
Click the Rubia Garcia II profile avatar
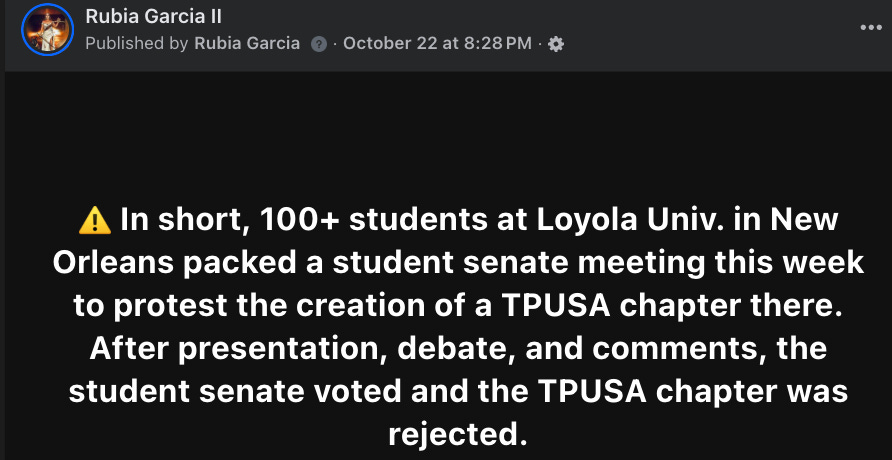click(47, 29)
